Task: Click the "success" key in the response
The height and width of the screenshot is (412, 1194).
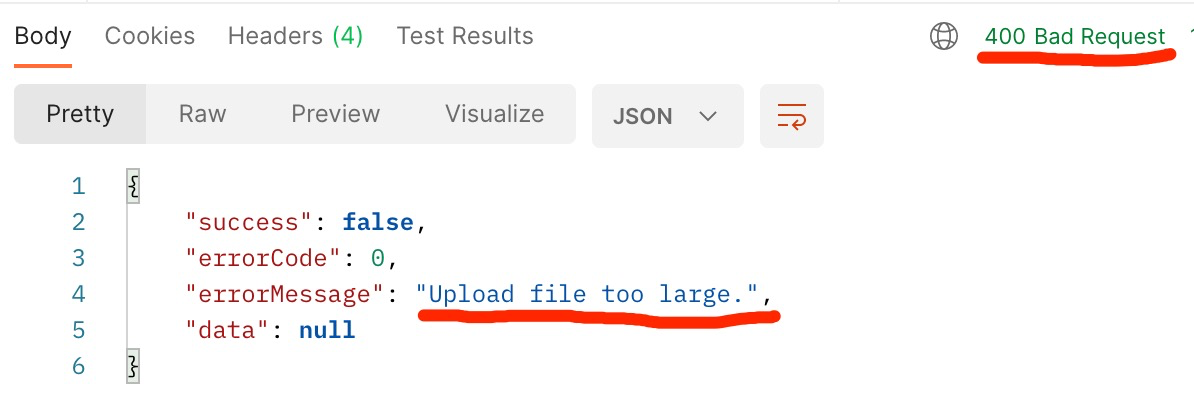Action: point(250,222)
